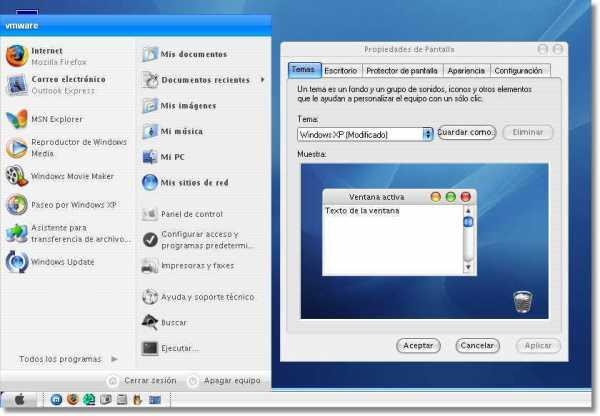Click the 'Texto de la ventana' sample text
This screenshot has height=416, width=600.
pos(362,211)
